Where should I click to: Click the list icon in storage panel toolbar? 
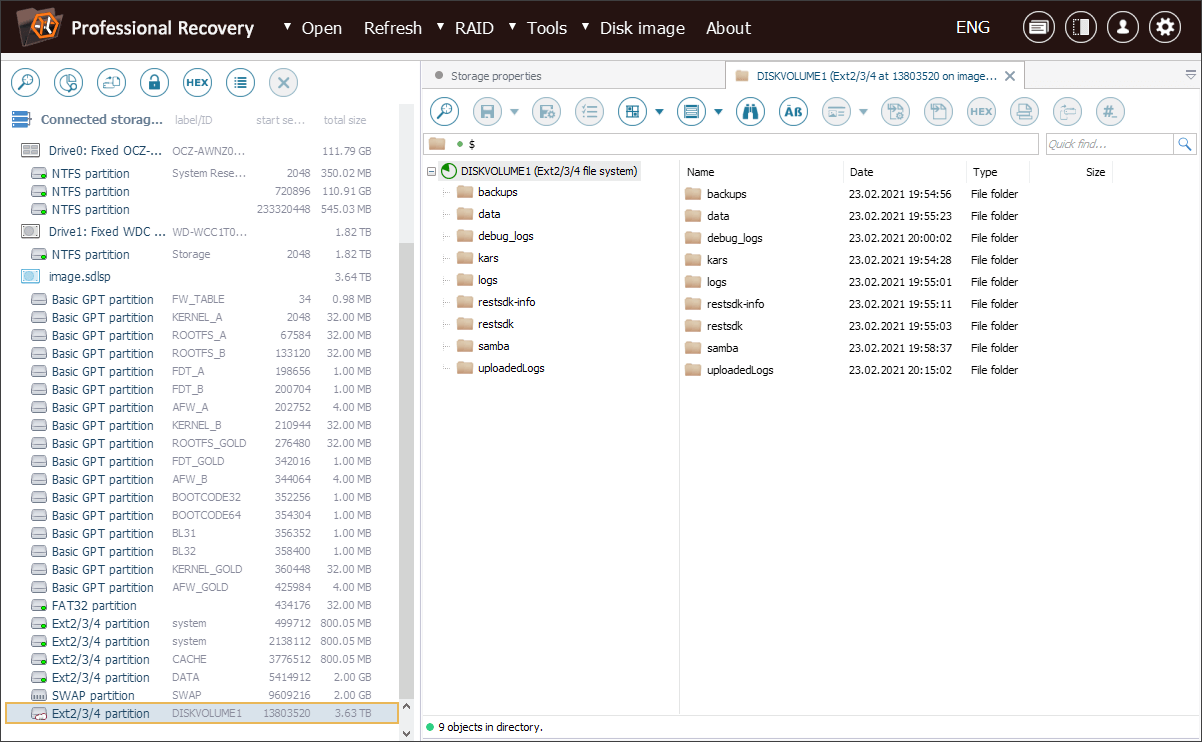[x=240, y=82]
